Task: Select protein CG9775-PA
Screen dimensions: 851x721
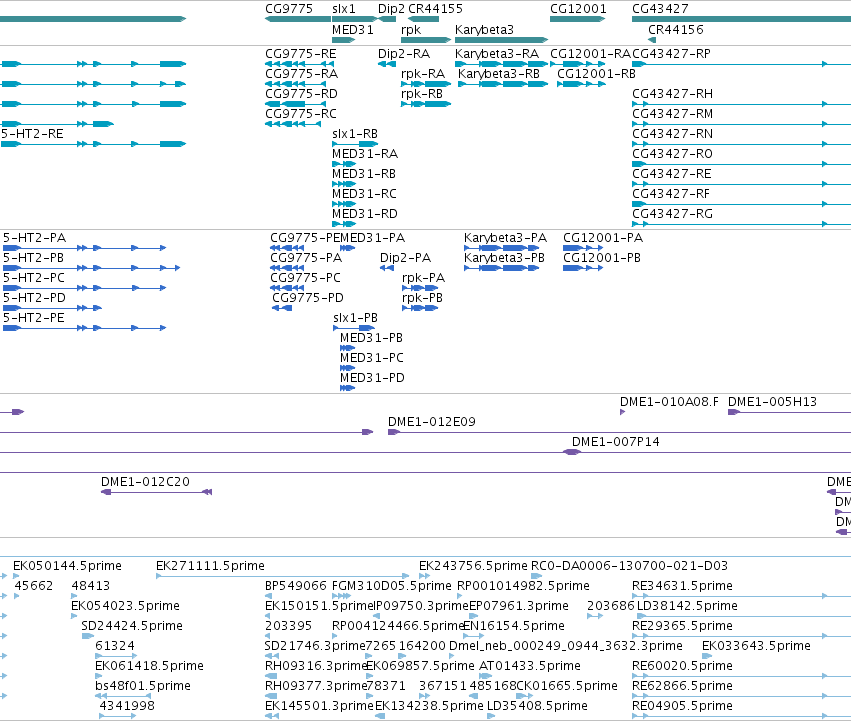Action: 306,258
